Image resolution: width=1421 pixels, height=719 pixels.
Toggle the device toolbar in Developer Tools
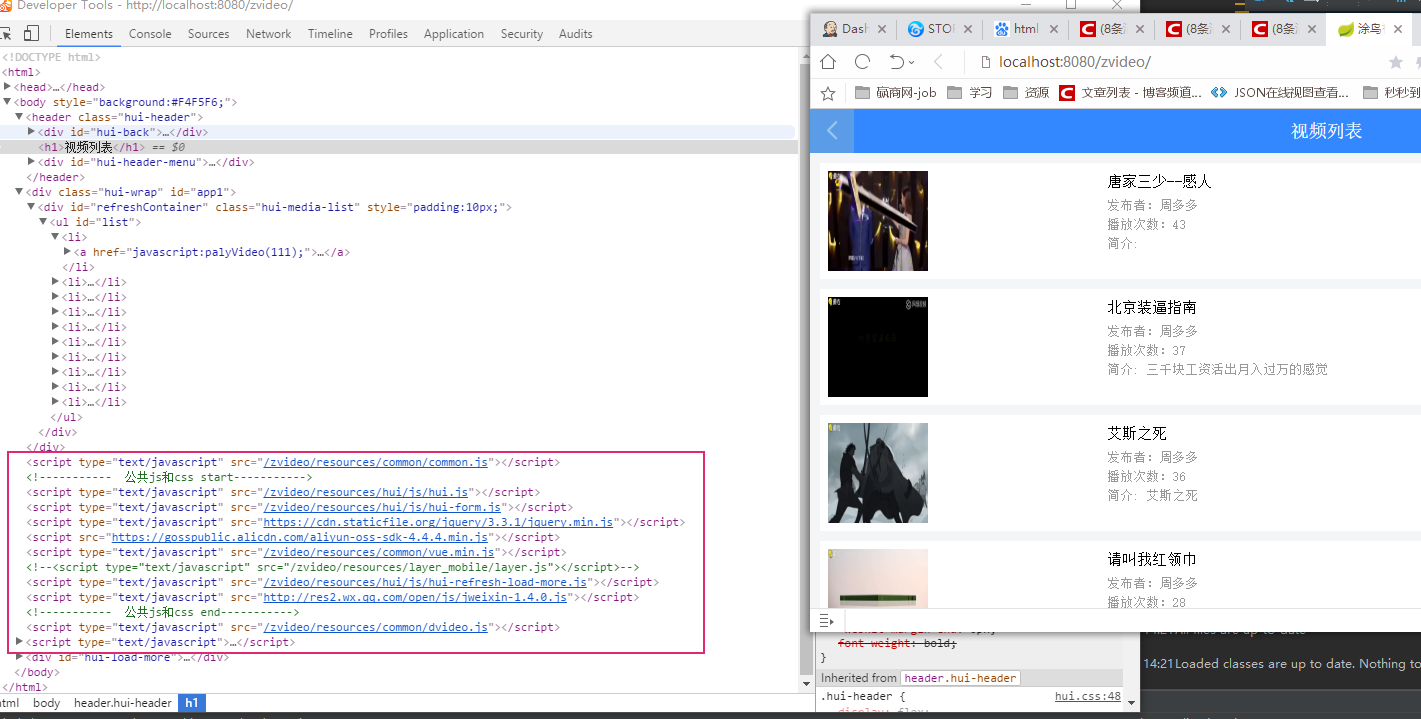click(x=30, y=33)
